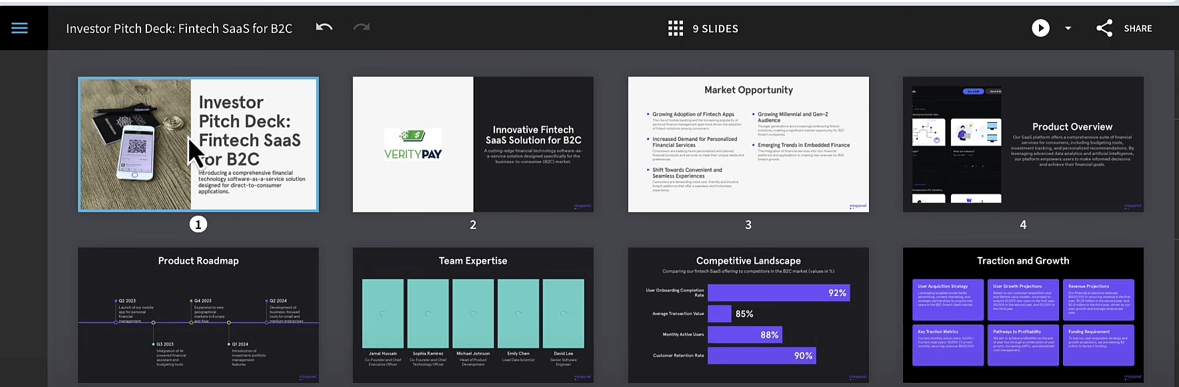Open Competitive Landscape slide thumbnail
The width and height of the screenshot is (1179, 387).
(748, 315)
